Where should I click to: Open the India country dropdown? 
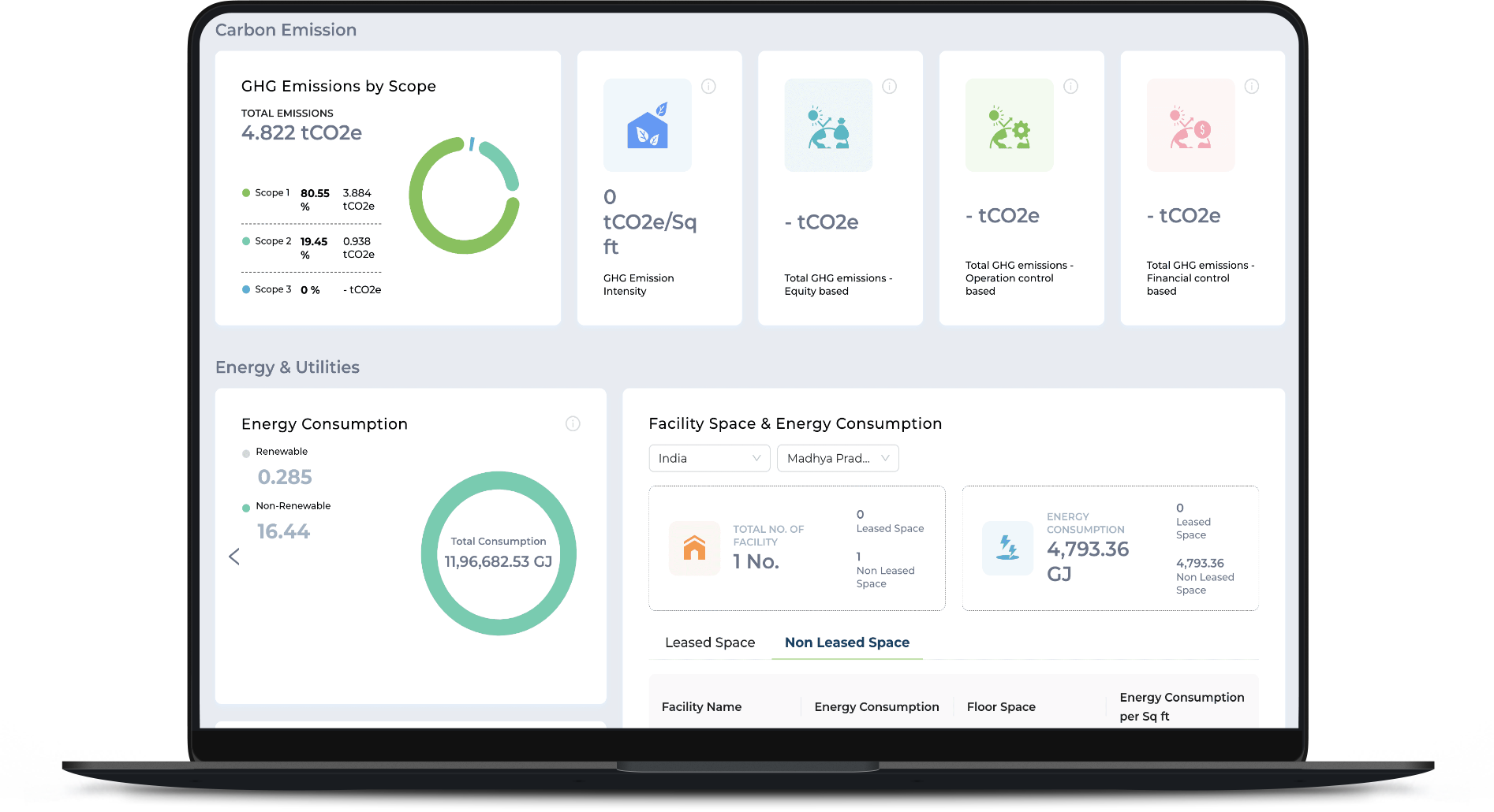point(708,459)
